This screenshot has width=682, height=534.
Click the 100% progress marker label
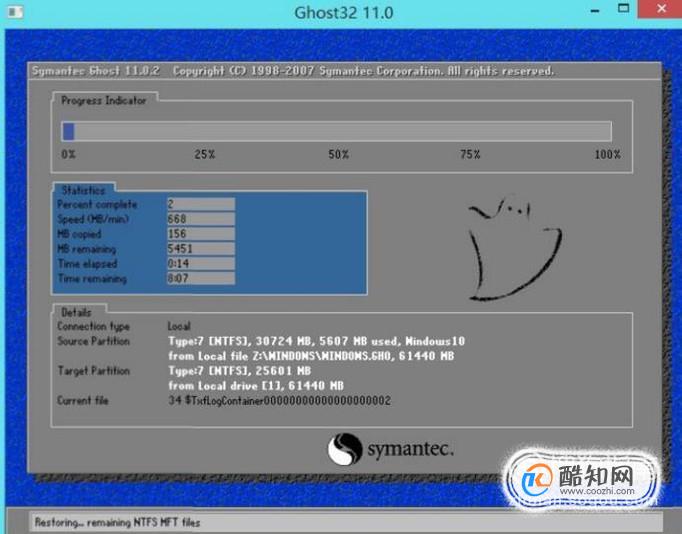point(608,154)
